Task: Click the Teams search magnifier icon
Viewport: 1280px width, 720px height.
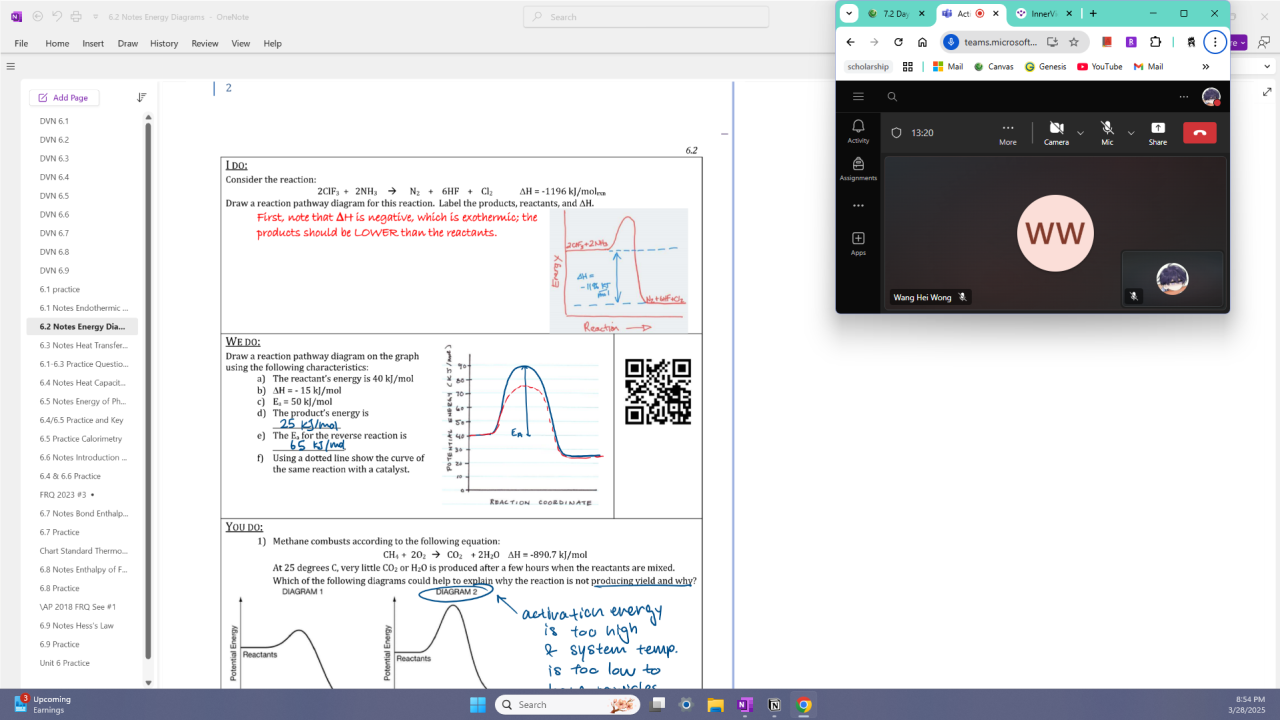Action: [892, 97]
